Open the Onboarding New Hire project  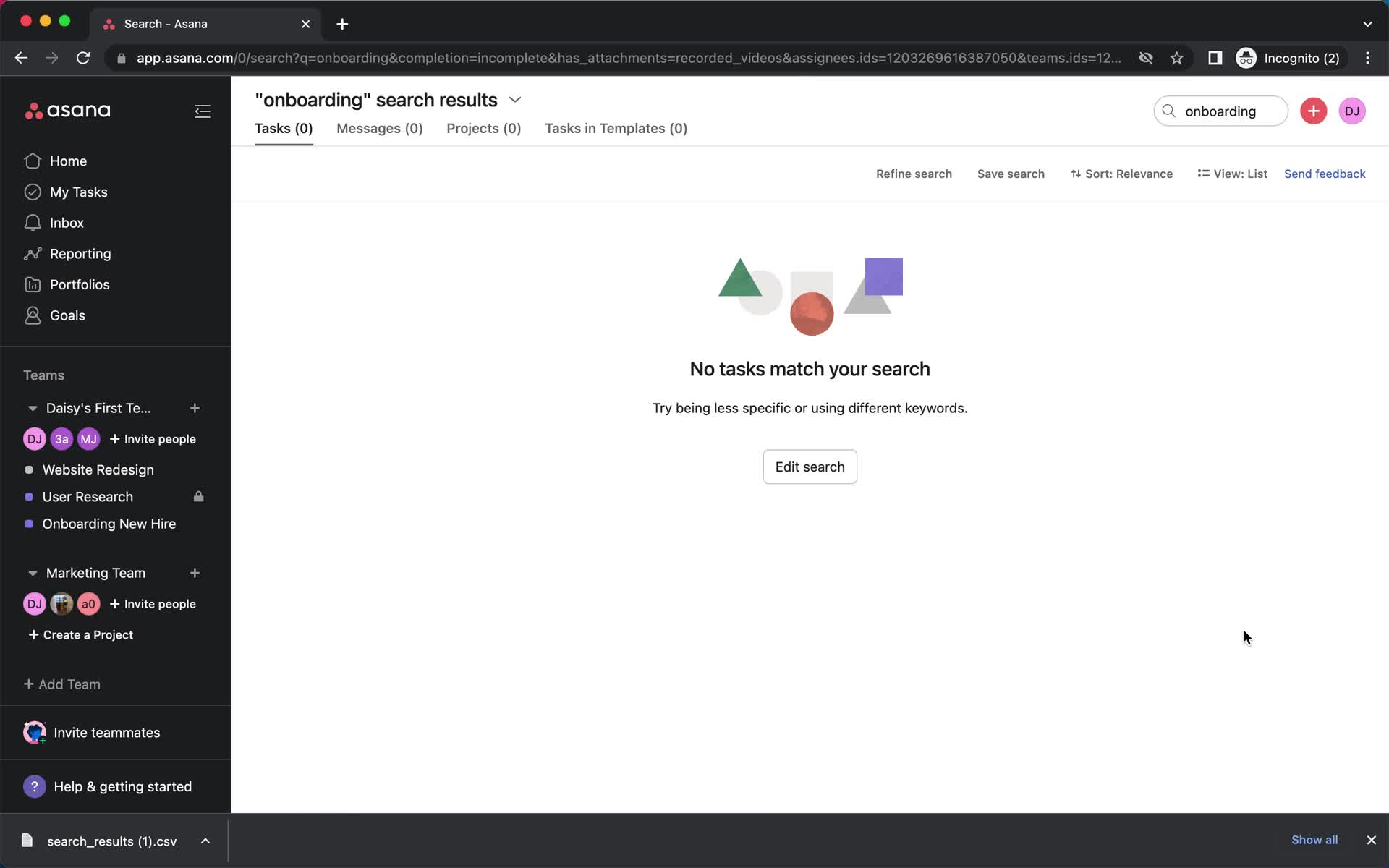(x=109, y=523)
